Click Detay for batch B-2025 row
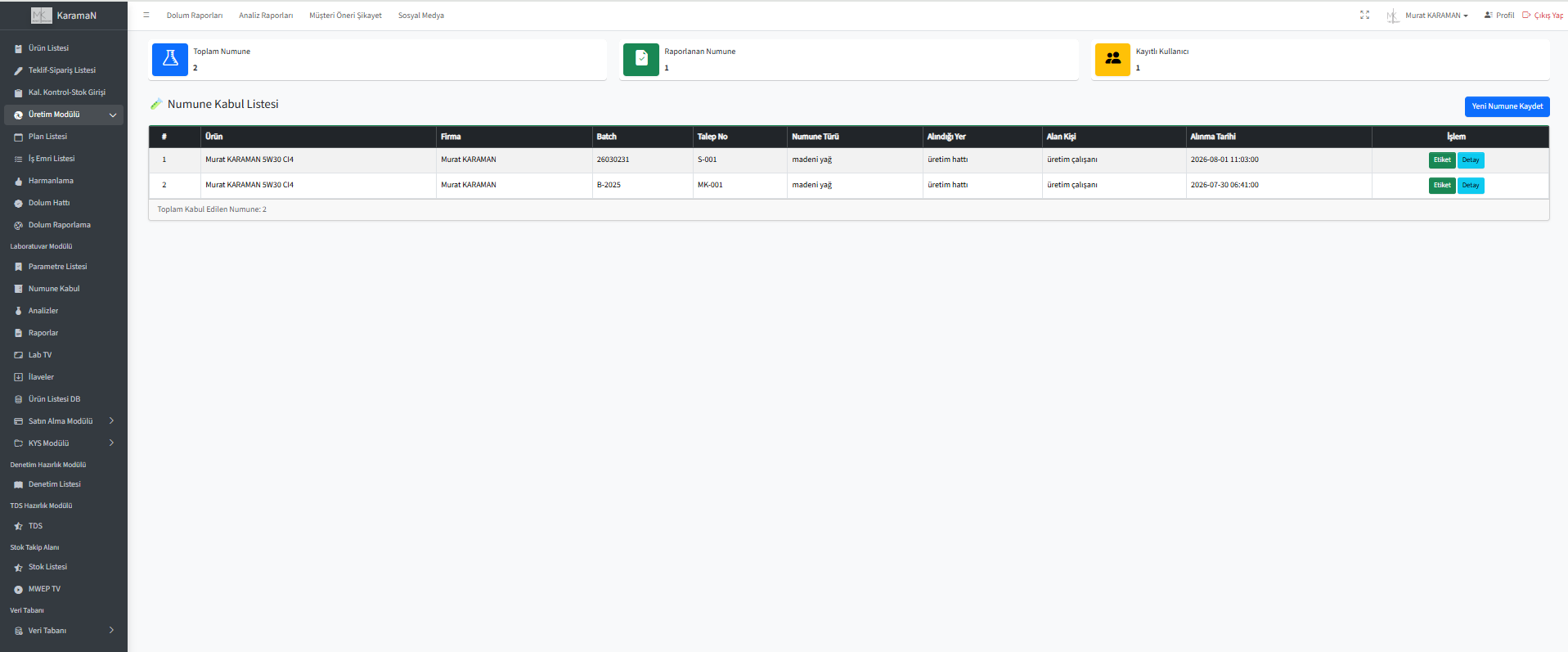 click(x=1471, y=186)
